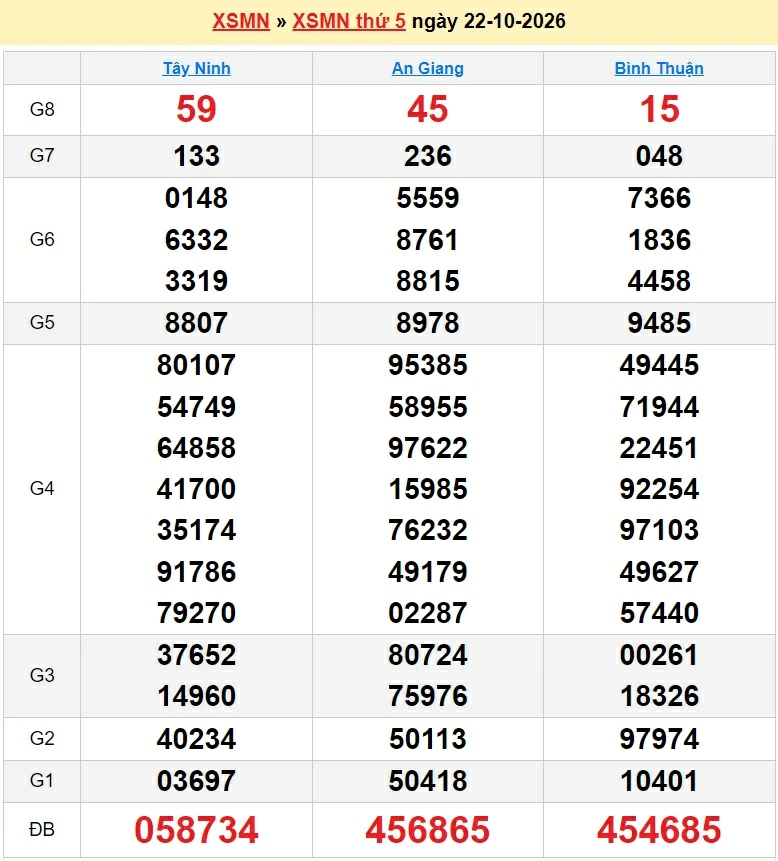This screenshot has height=861, width=778.
Task: Click G1 number 03697
Action: (197, 781)
